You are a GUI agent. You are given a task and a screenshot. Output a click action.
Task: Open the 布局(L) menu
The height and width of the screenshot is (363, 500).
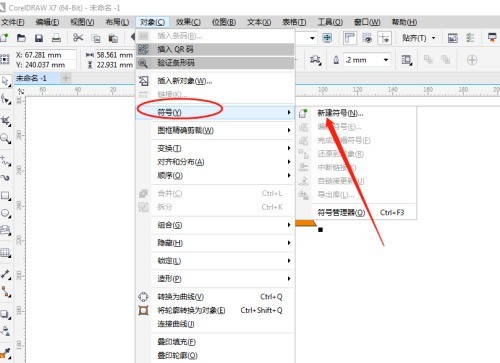117,22
